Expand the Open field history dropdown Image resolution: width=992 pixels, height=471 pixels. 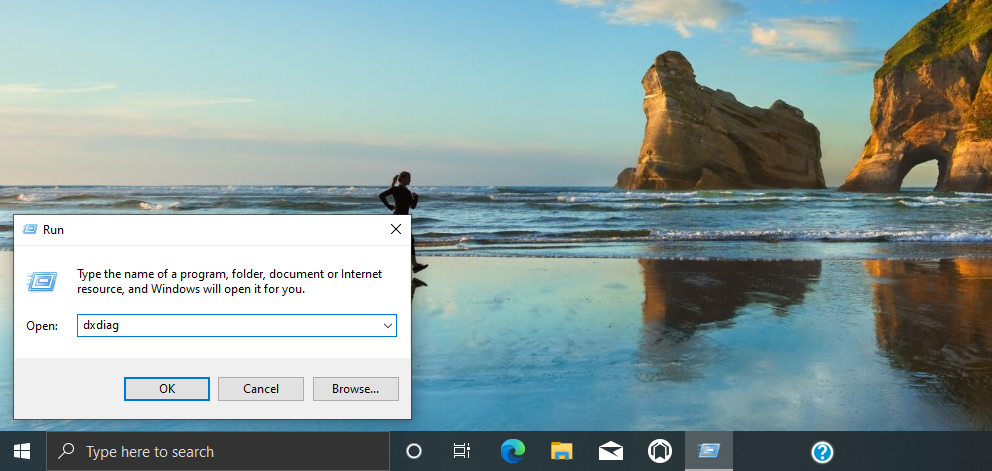tap(388, 325)
